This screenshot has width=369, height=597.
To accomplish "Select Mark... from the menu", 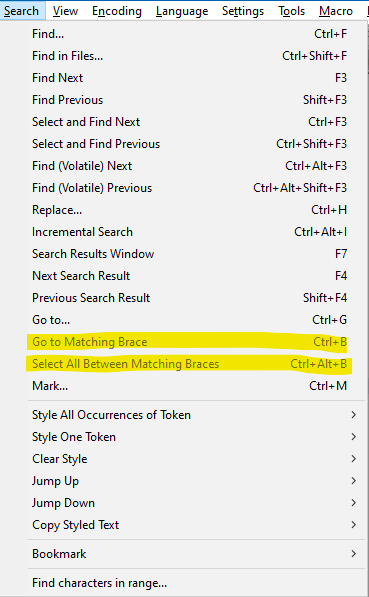I will 196,386.
